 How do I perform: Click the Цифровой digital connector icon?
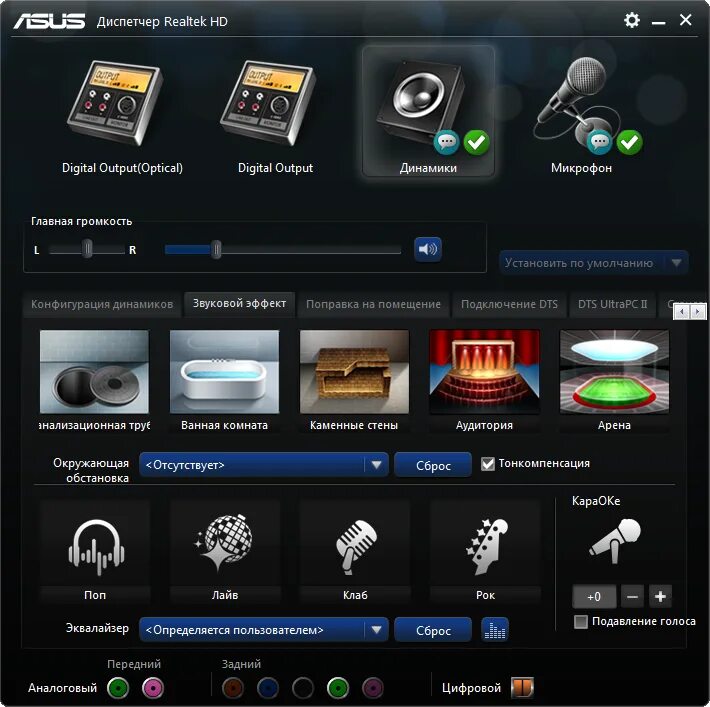point(522,688)
